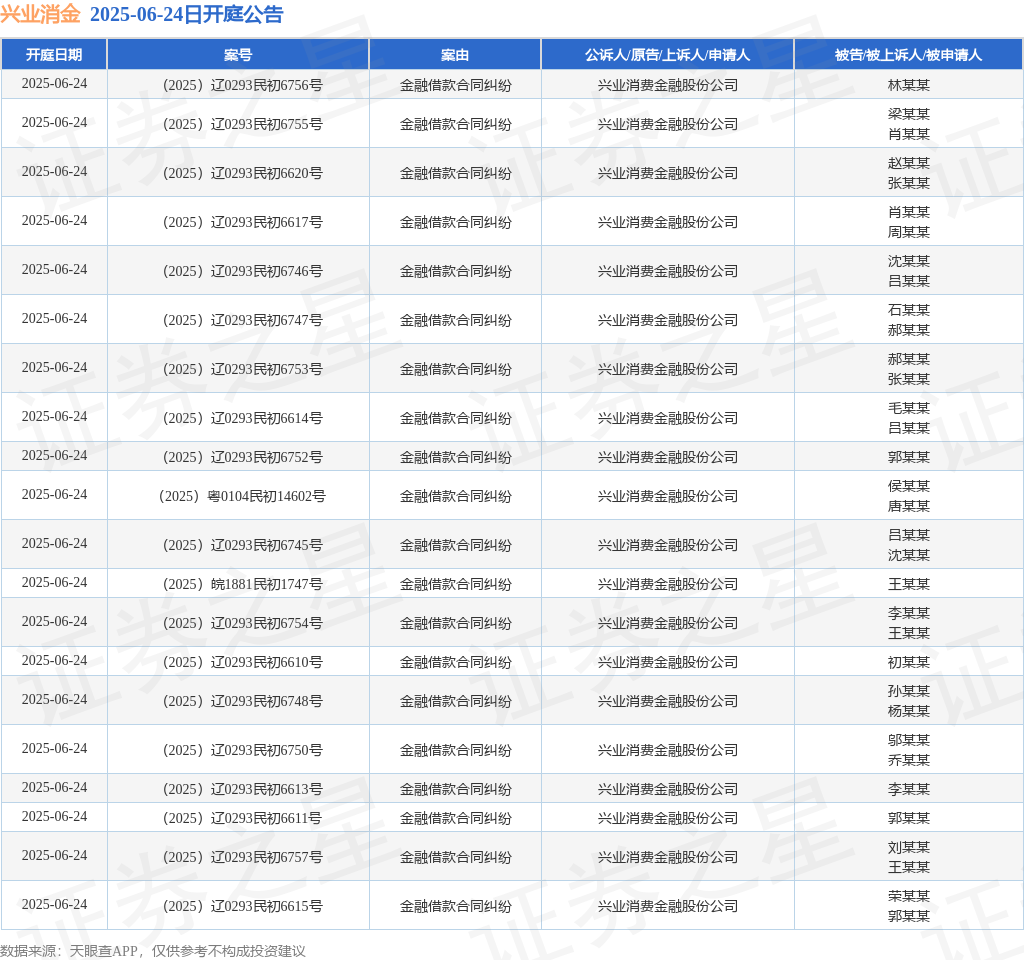The image size is (1024, 960).
Task: Click case number 辽0293民初6617号
Action: point(242,222)
